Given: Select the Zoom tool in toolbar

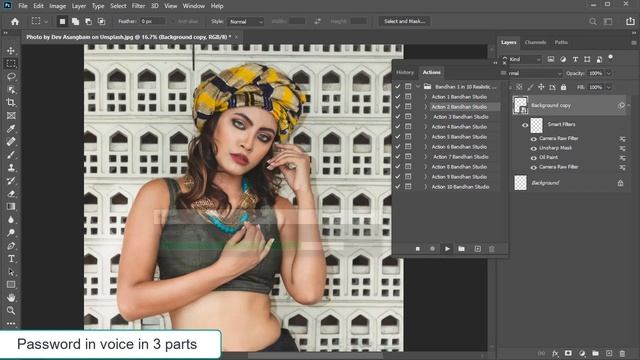Looking at the screenshot, I should point(11,311).
